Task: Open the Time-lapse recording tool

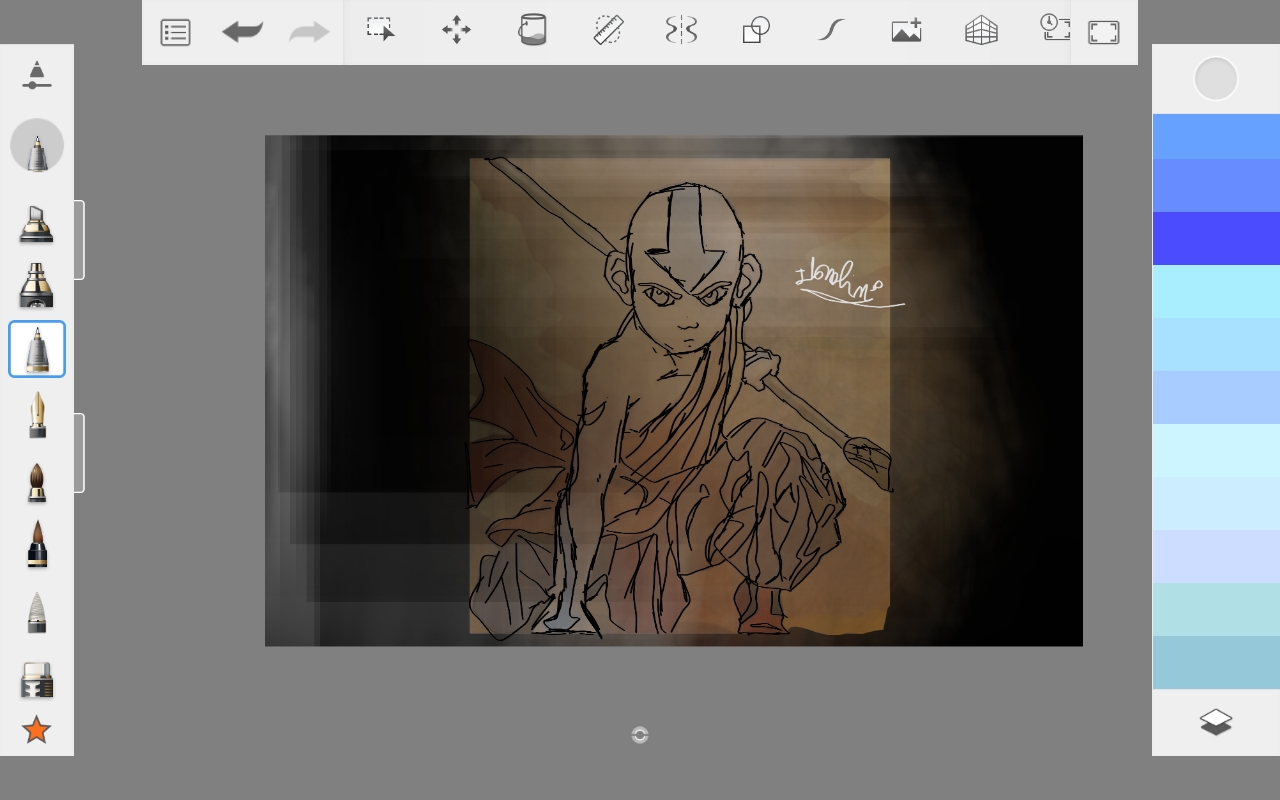Action: tap(1055, 27)
